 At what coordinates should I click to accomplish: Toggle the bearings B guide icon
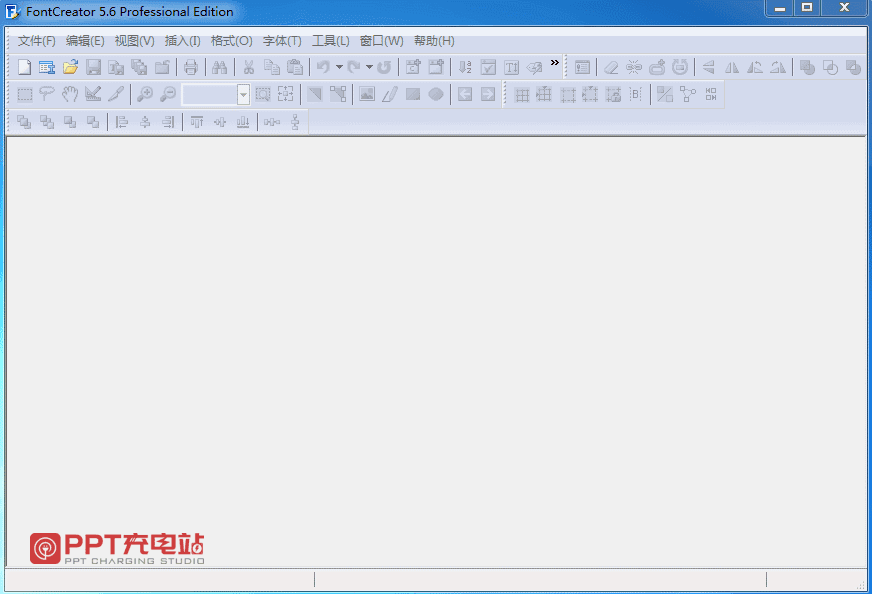[x=636, y=94]
